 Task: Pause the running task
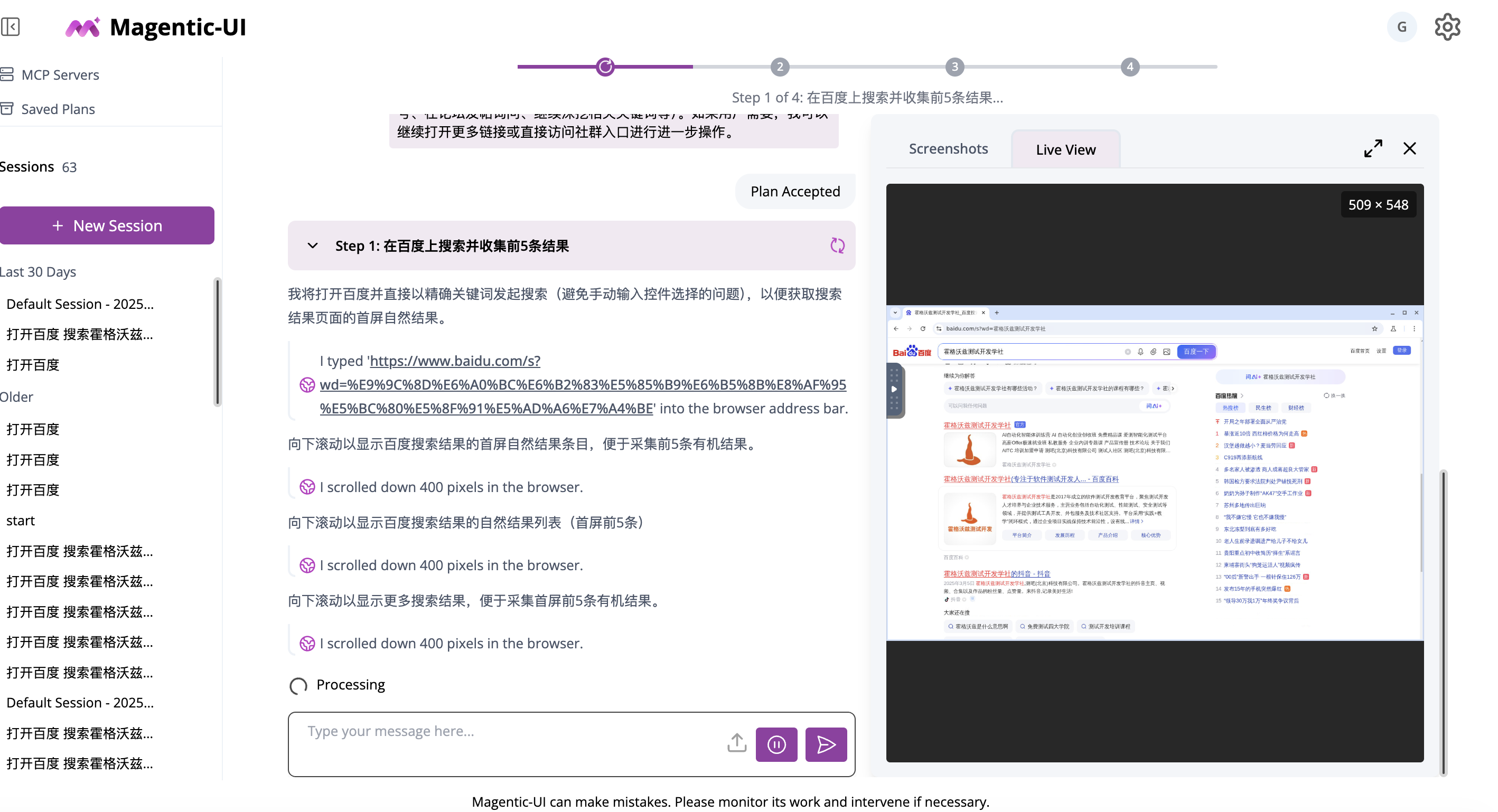[x=776, y=744]
